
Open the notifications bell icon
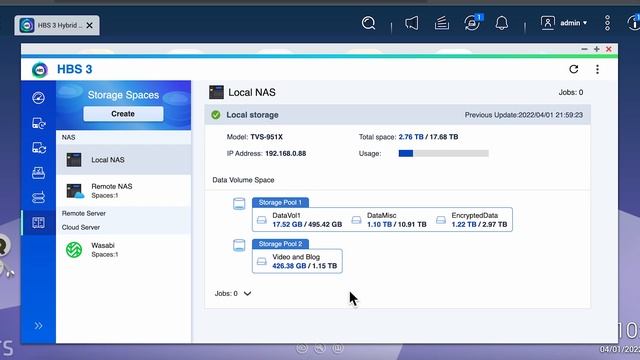click(502, 23)
